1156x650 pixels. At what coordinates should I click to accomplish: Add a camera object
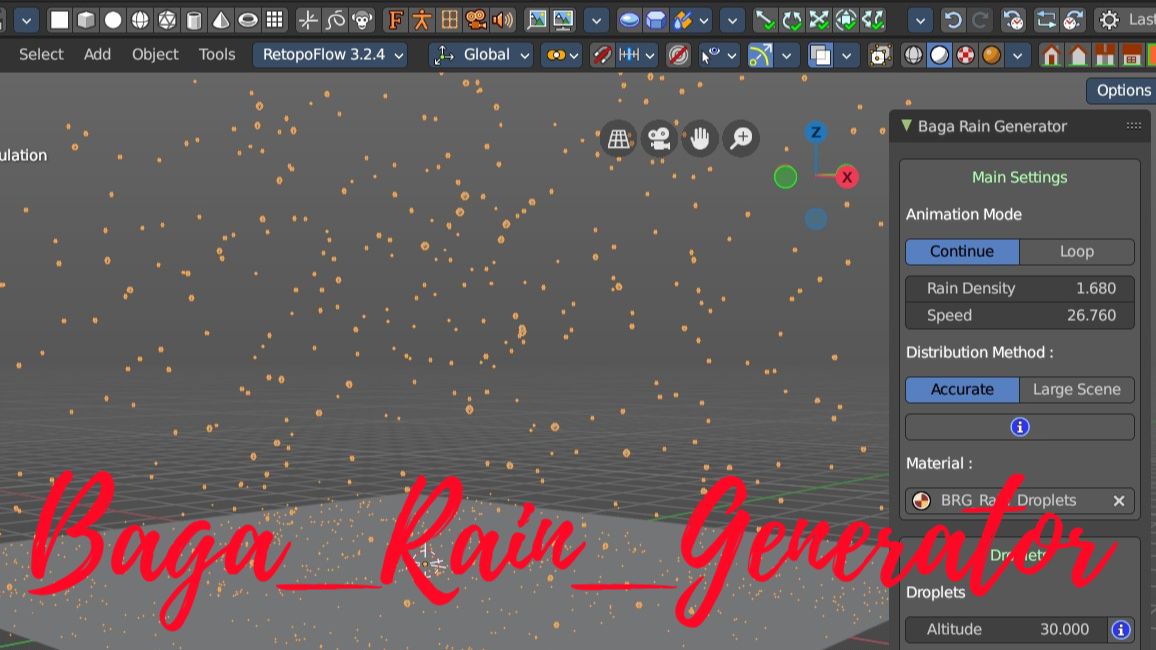click(x=476, y=20)
